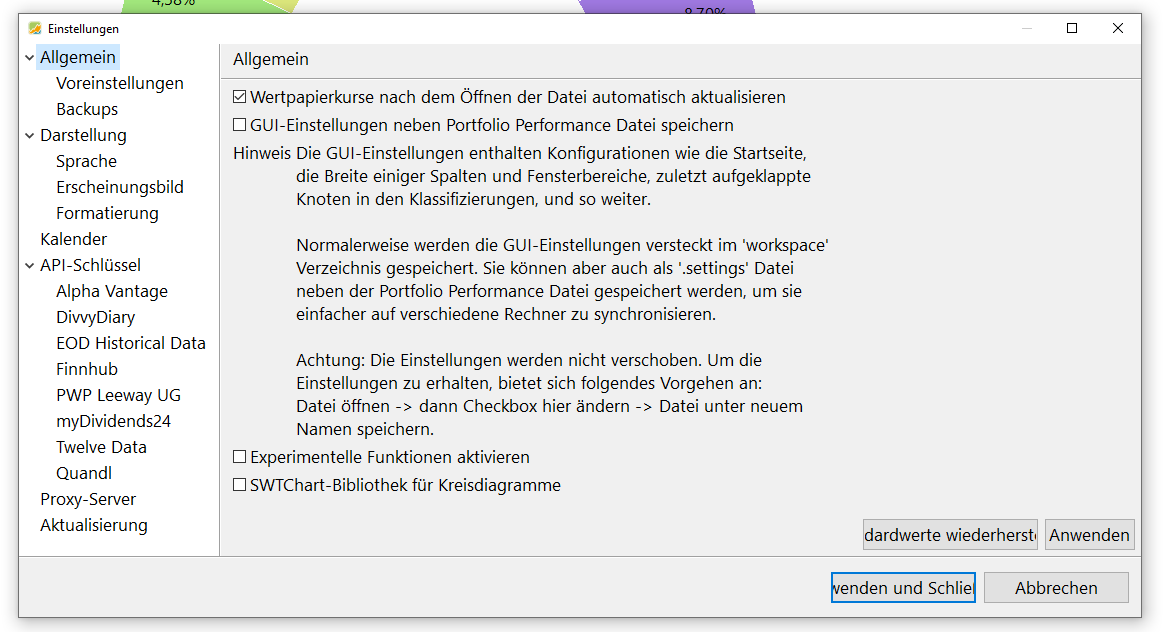The width and height of the screenshot is (1166, 632).
Task: Click the Allgemein page heading
Action: coord(271,59)
